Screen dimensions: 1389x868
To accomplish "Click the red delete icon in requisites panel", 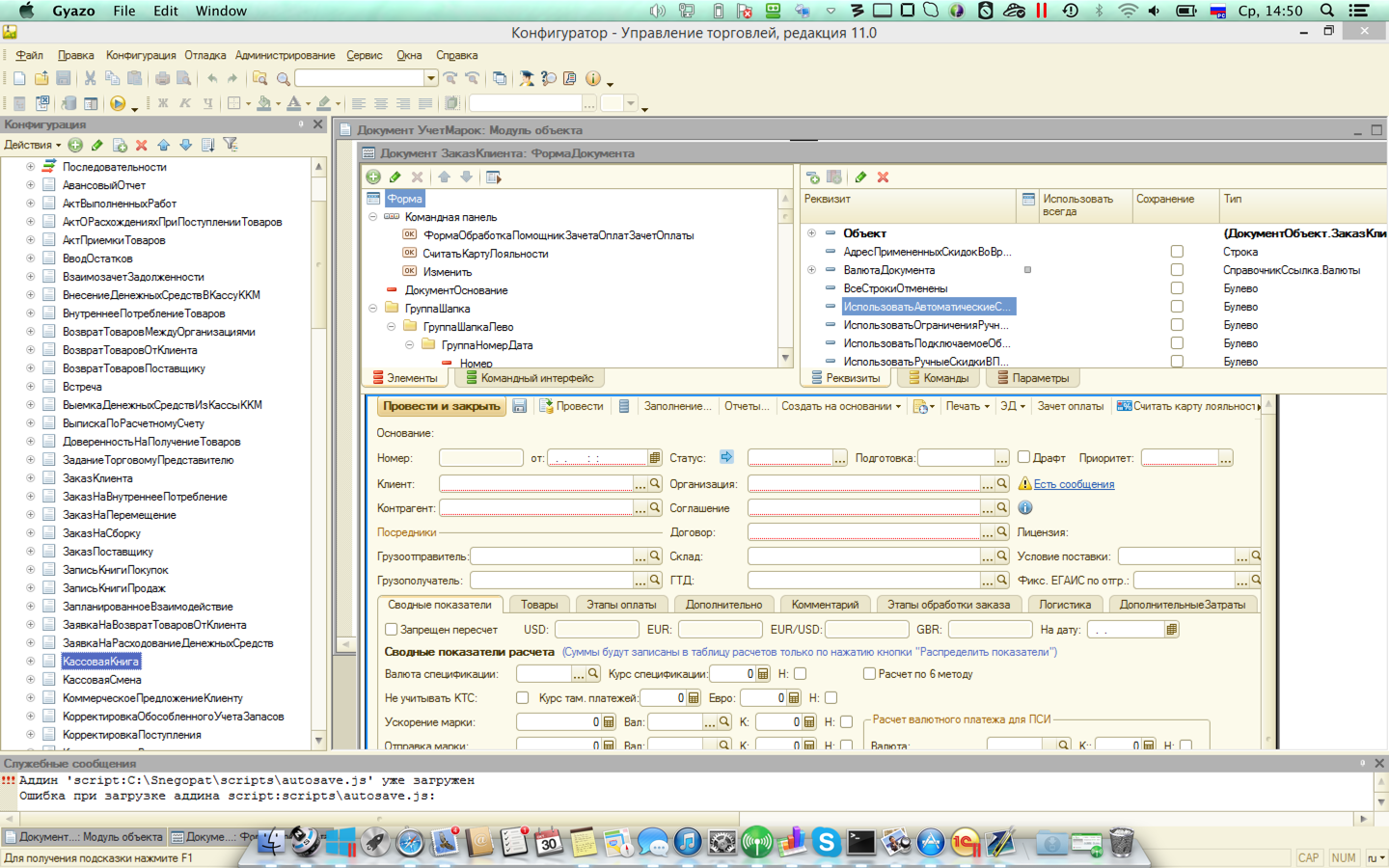I will pos(883,177).
